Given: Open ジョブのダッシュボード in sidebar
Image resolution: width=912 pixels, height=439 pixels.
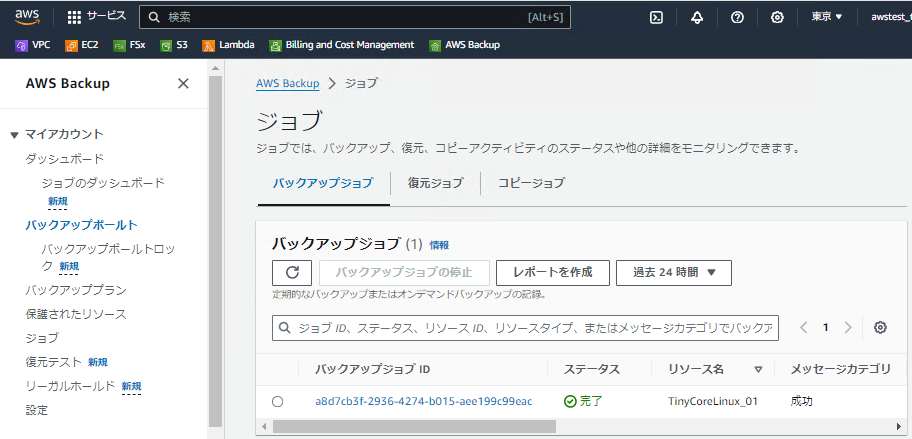Looking at the screenshot, I should tap(104, 183).
